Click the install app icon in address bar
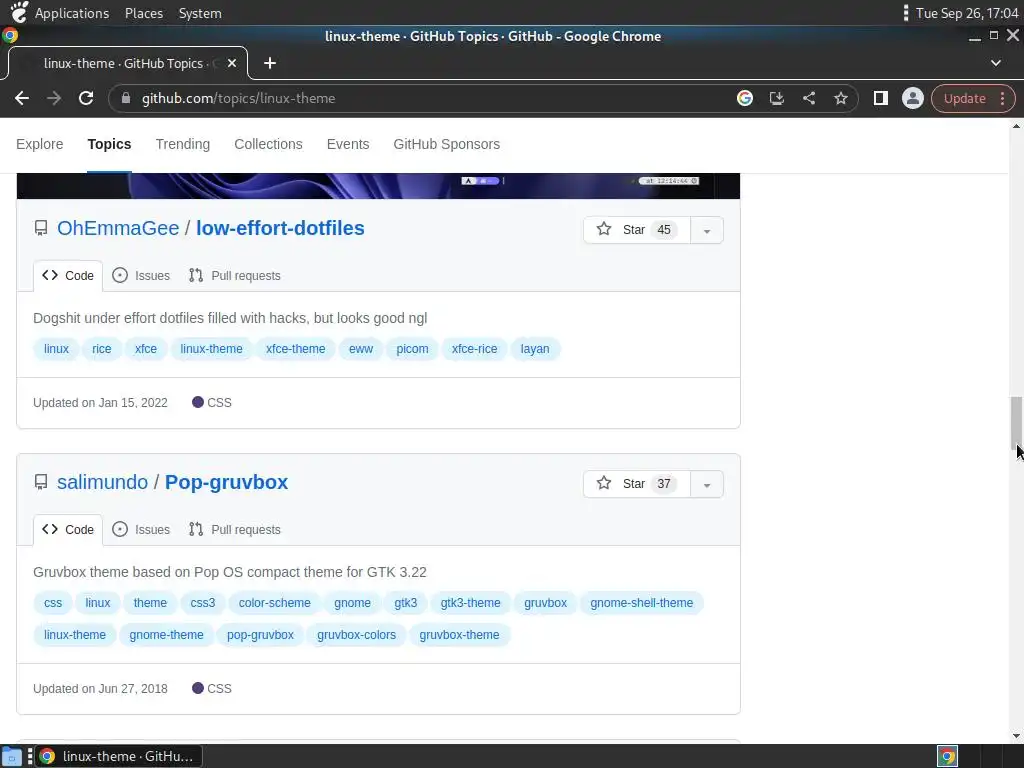The image size is (1024, 768). point(776,98)
